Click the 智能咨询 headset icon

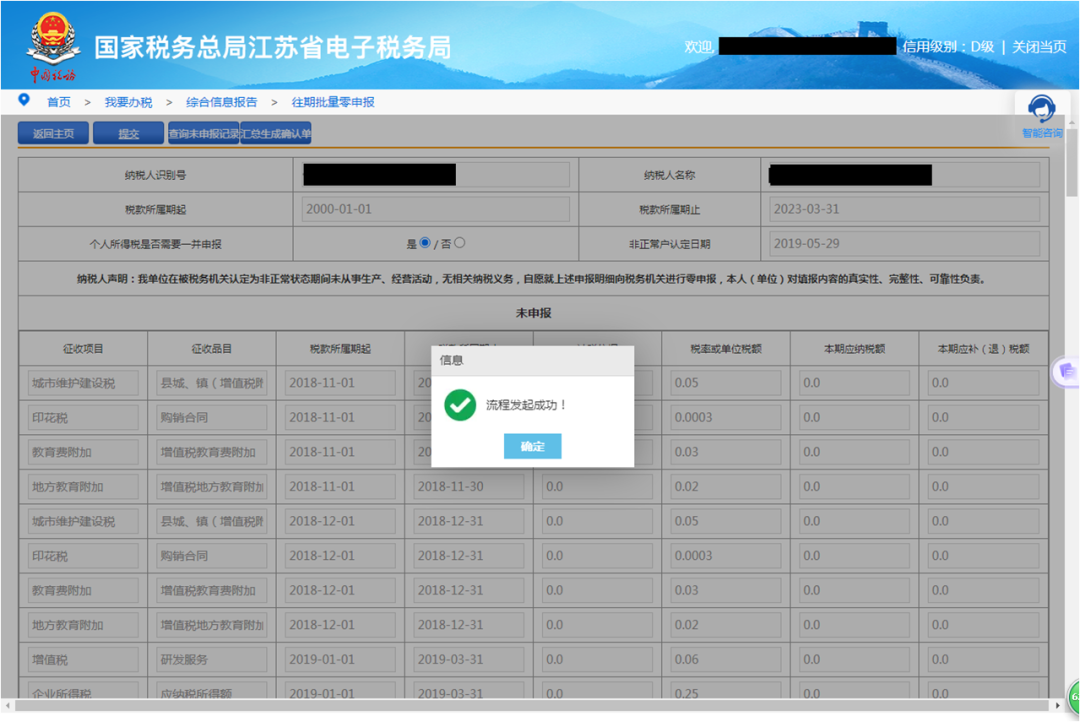[x=1041, y=109]
